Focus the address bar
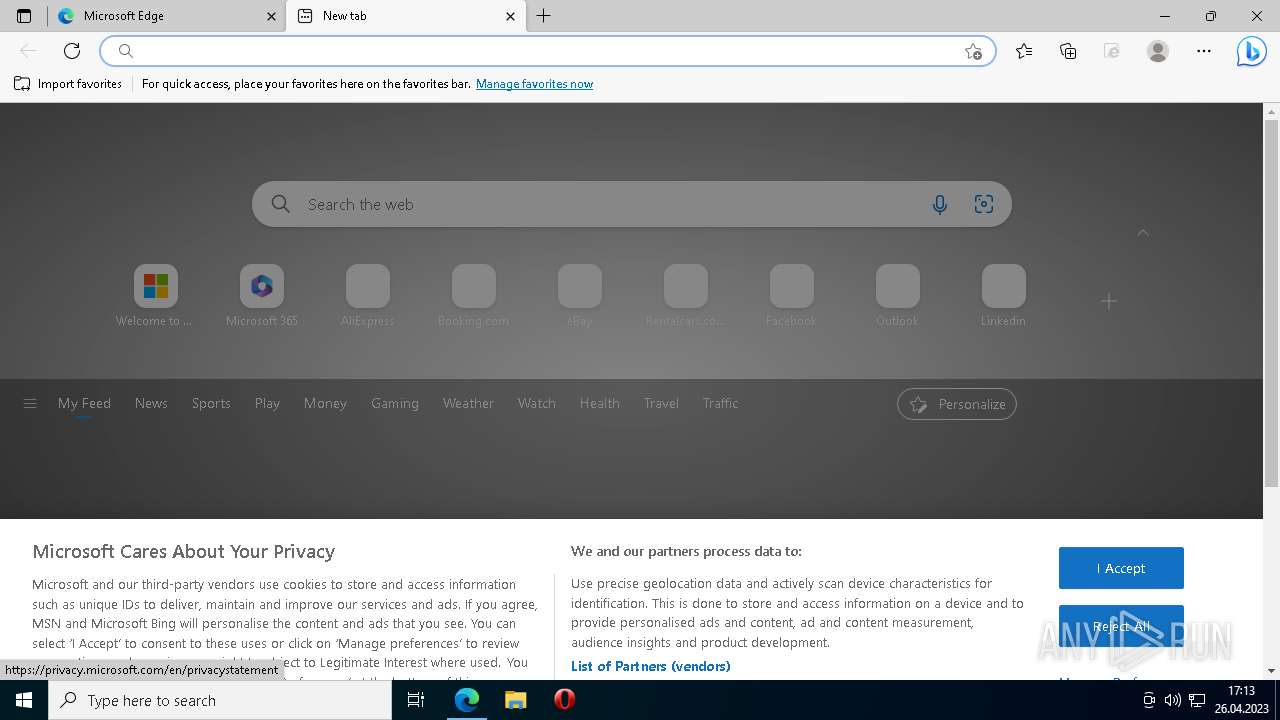 tap(548, 51)
